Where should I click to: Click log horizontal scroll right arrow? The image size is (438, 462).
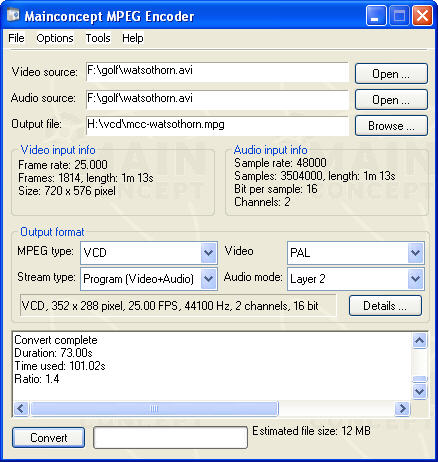point(402,408)
